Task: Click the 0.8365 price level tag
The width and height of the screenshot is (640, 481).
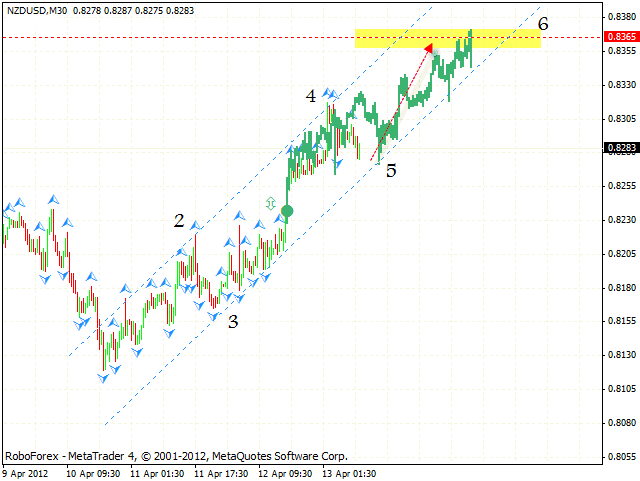Action: click(x=621, y=36)
